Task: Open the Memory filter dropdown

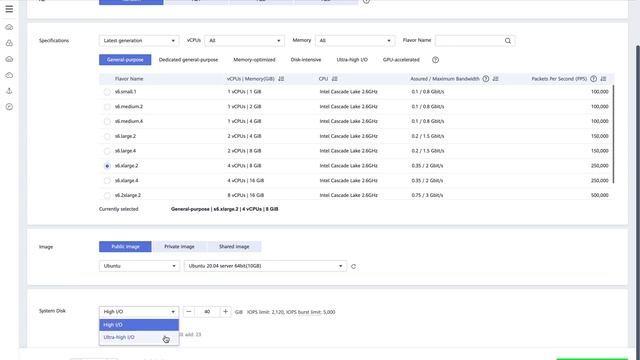Action: [355, 40]
